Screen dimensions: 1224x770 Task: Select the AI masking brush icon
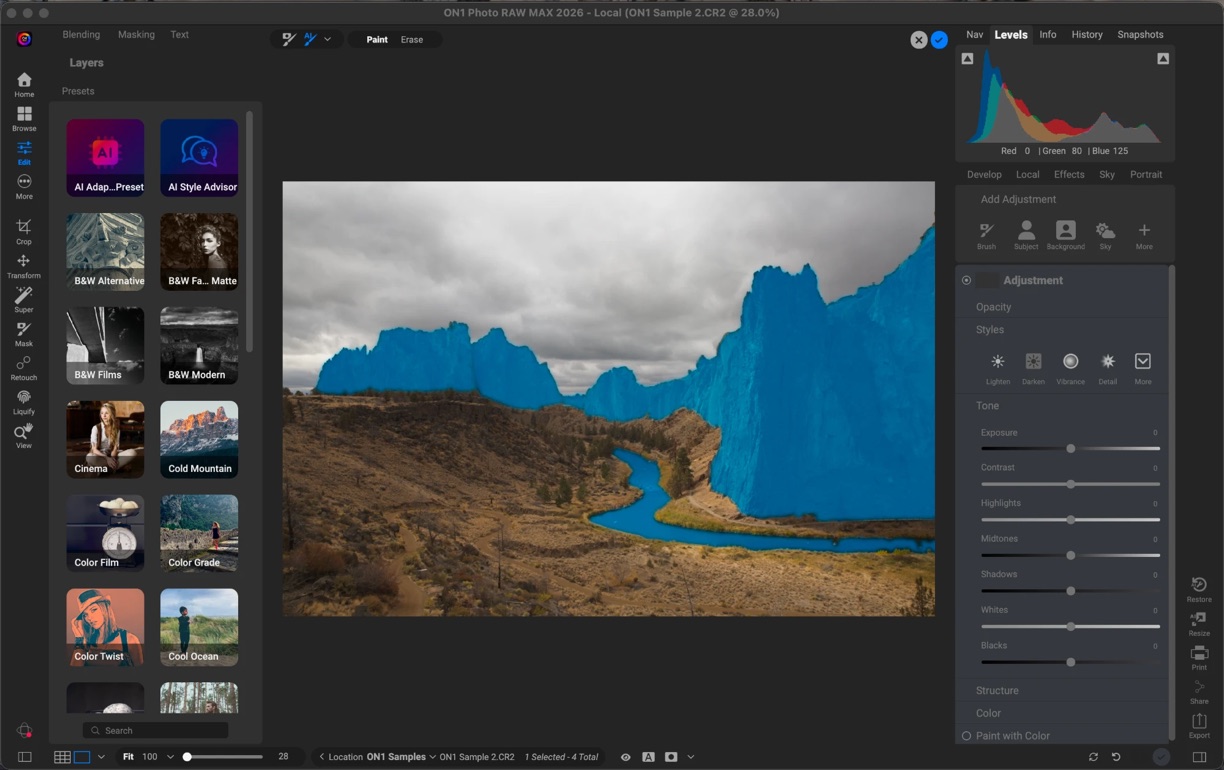[x=310, y=39]
